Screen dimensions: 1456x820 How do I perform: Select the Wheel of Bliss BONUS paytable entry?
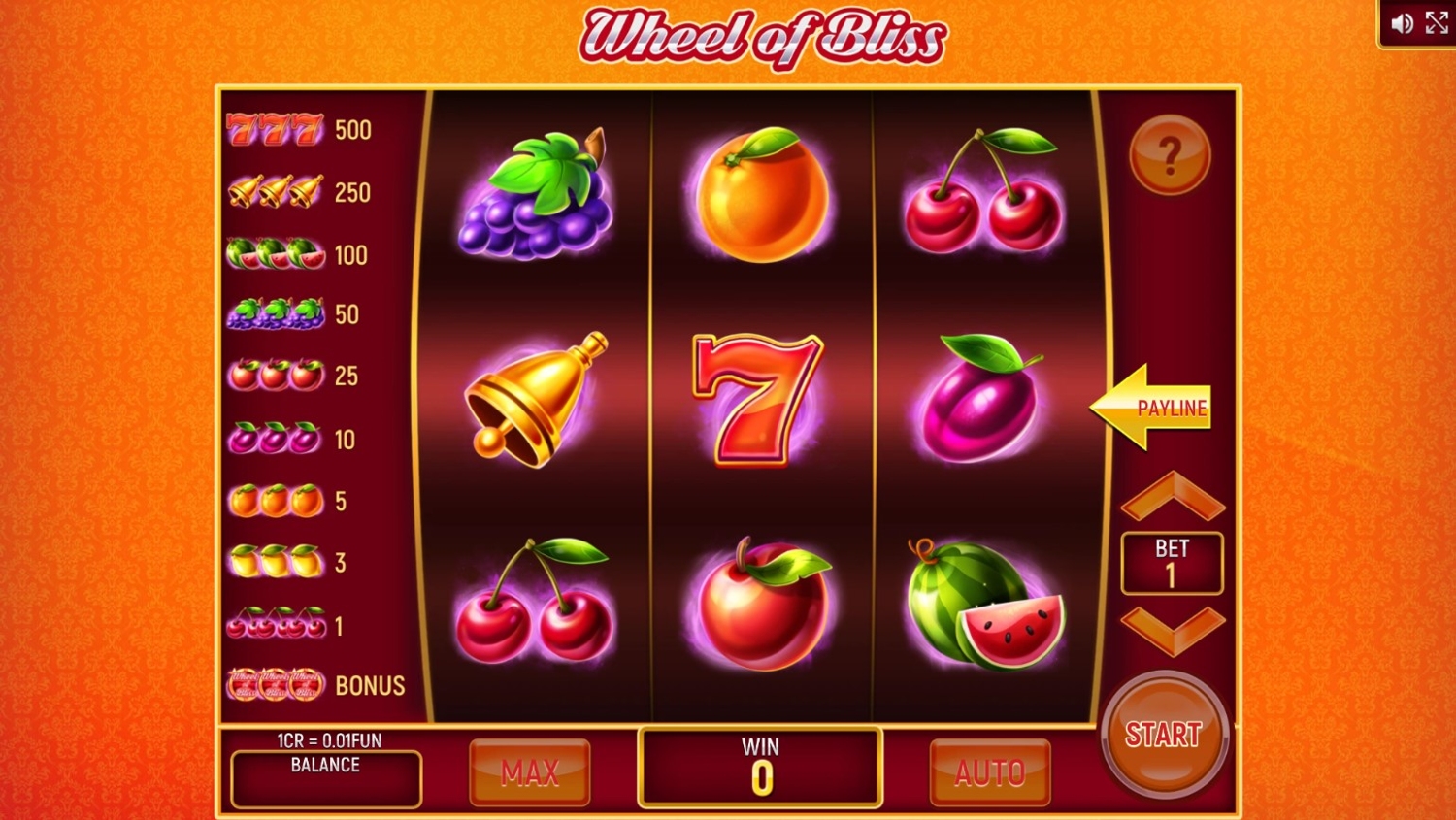click(x=315, y=685)
